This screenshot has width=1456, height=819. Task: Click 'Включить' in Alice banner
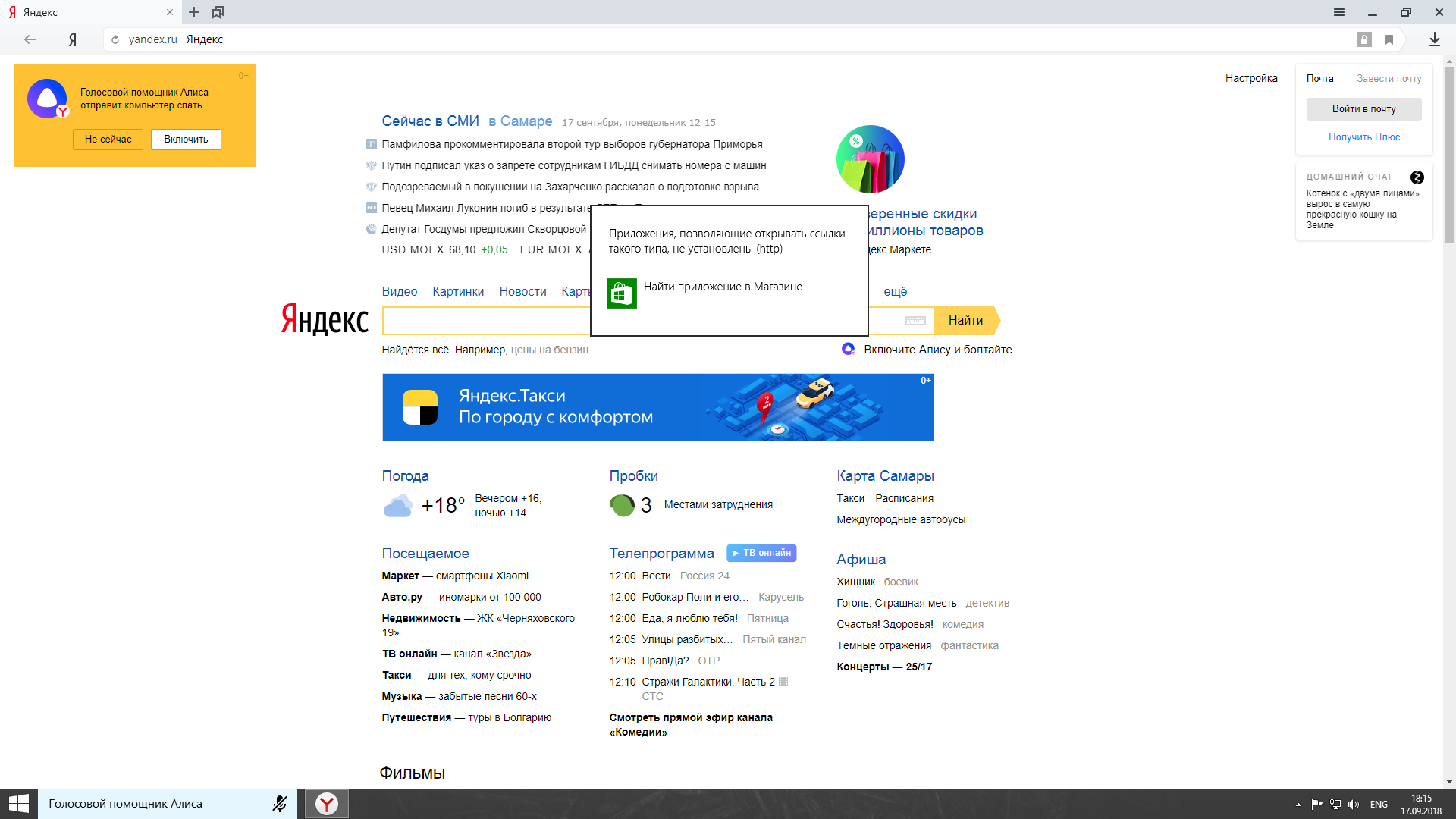coord(186,140)
